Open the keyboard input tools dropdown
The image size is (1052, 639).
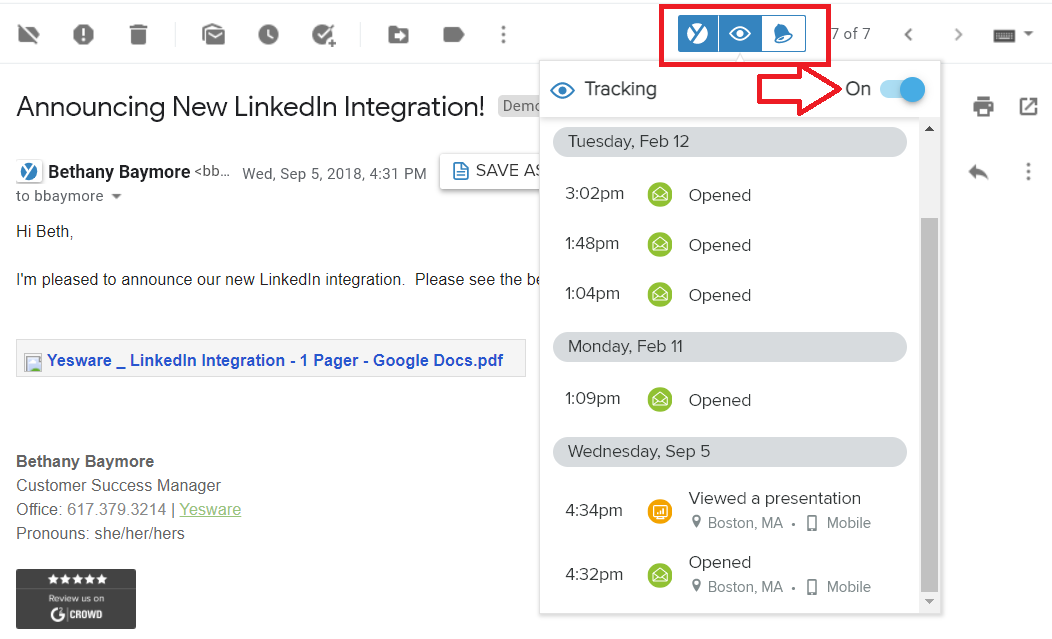point(1012,34)
